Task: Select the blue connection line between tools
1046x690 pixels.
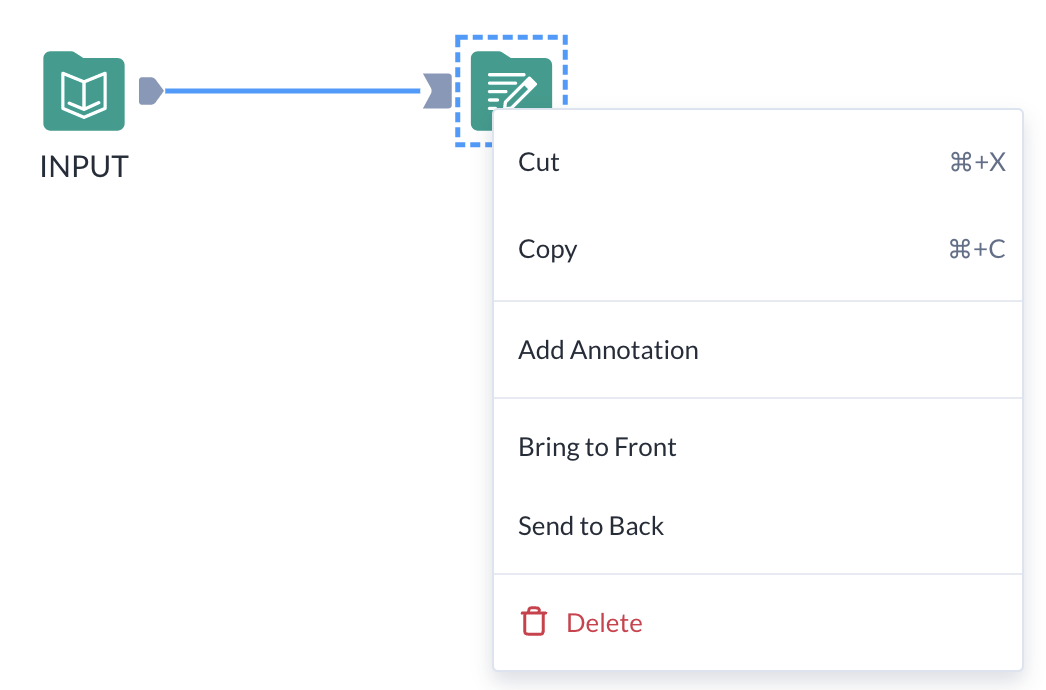Action: (290, 91)
